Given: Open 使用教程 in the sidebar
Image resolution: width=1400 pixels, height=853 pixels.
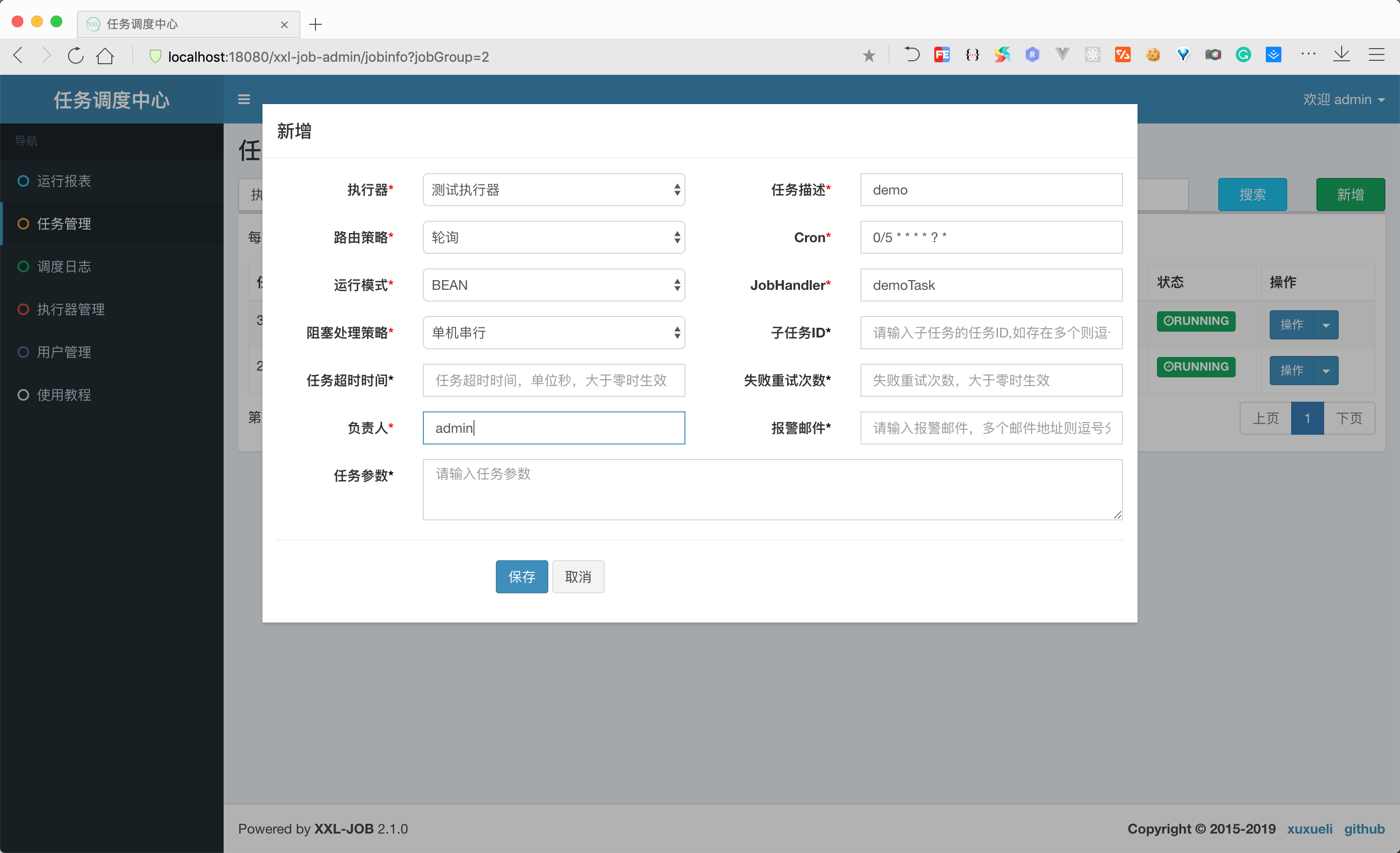Looking at the screenshot, I should tap(111, 395).
